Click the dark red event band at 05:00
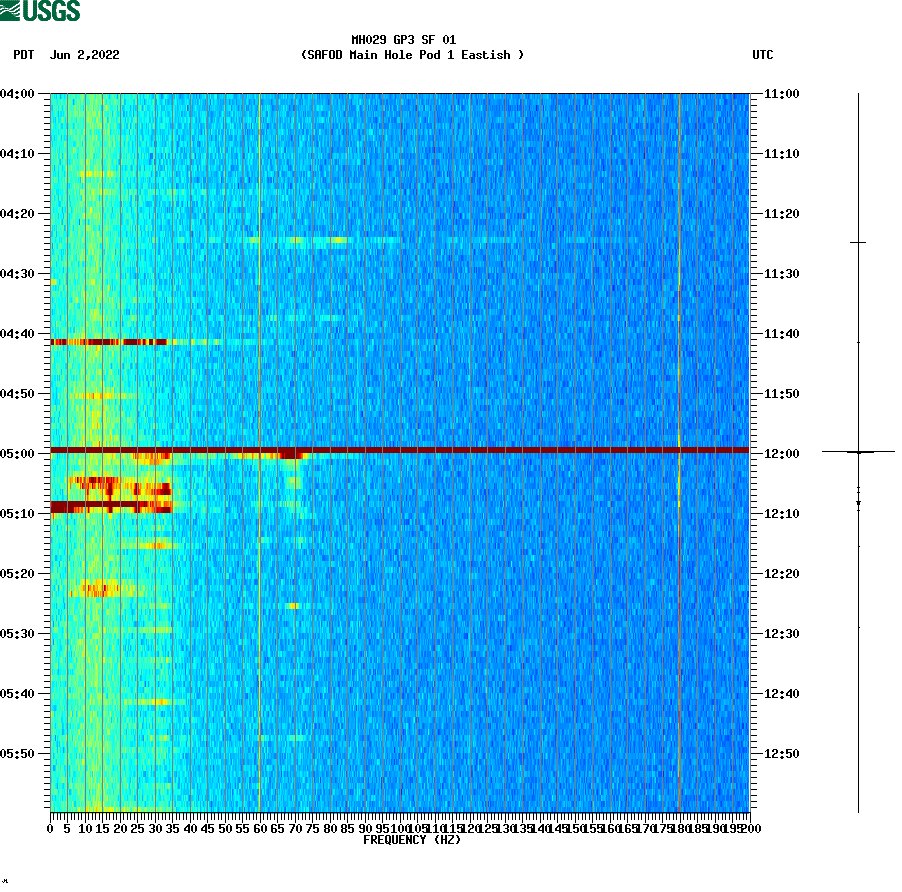The image size is (902, 892). (x=400, y=452)
